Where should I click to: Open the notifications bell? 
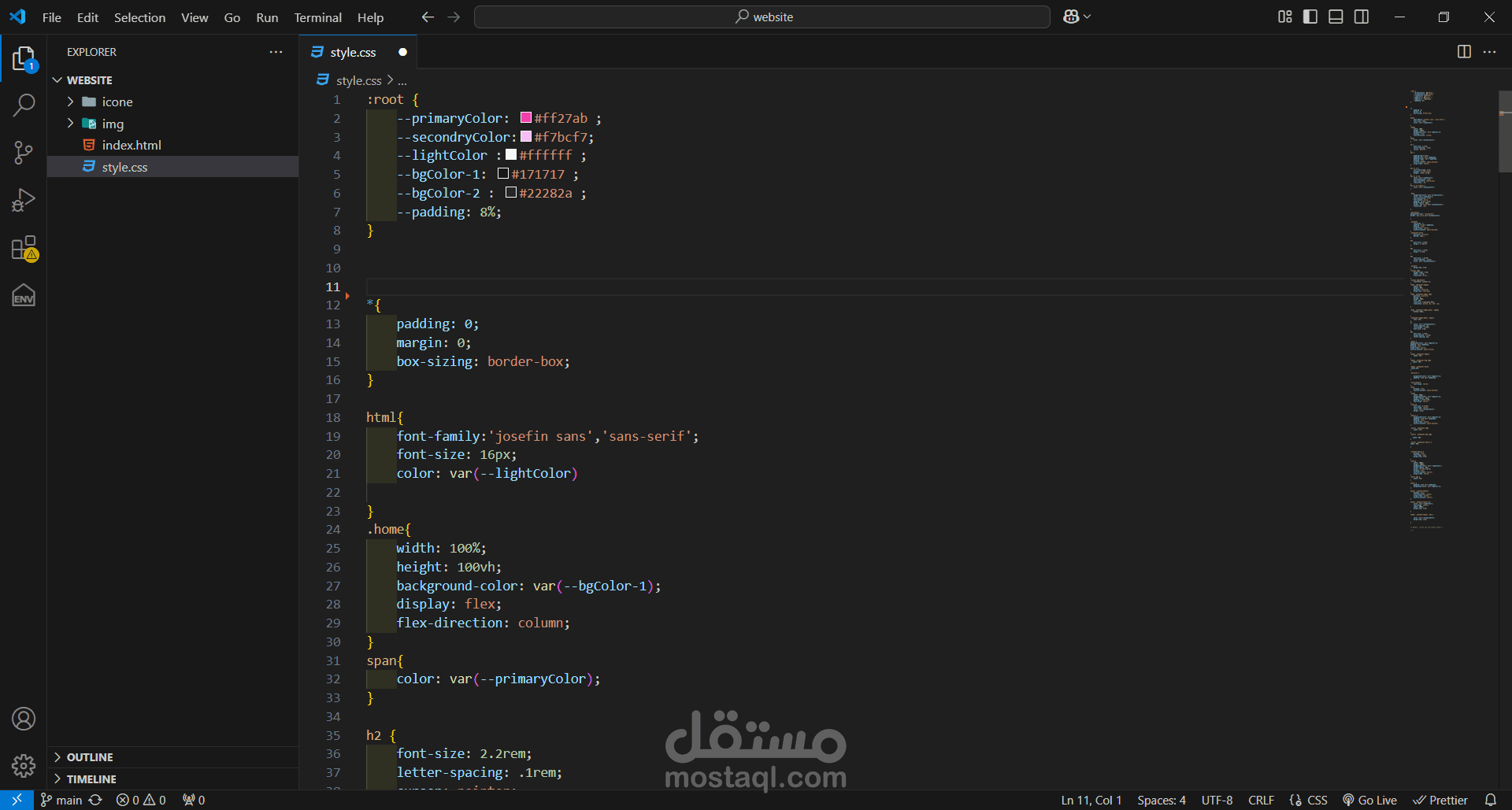point(1490,800)
